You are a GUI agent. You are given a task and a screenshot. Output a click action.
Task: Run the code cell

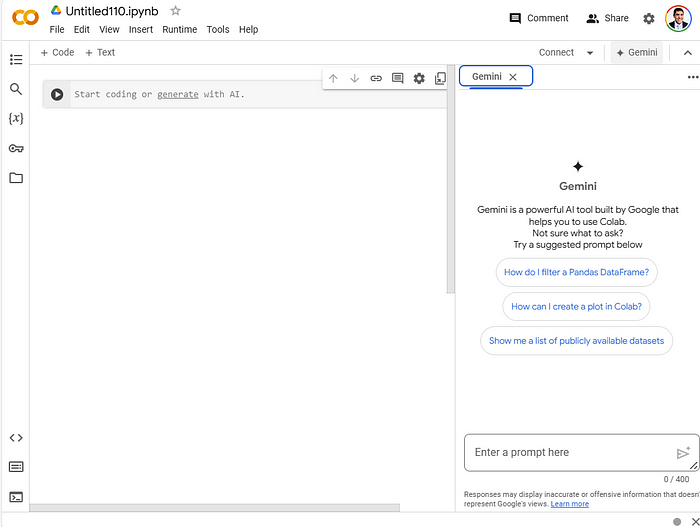click(57, 94)
